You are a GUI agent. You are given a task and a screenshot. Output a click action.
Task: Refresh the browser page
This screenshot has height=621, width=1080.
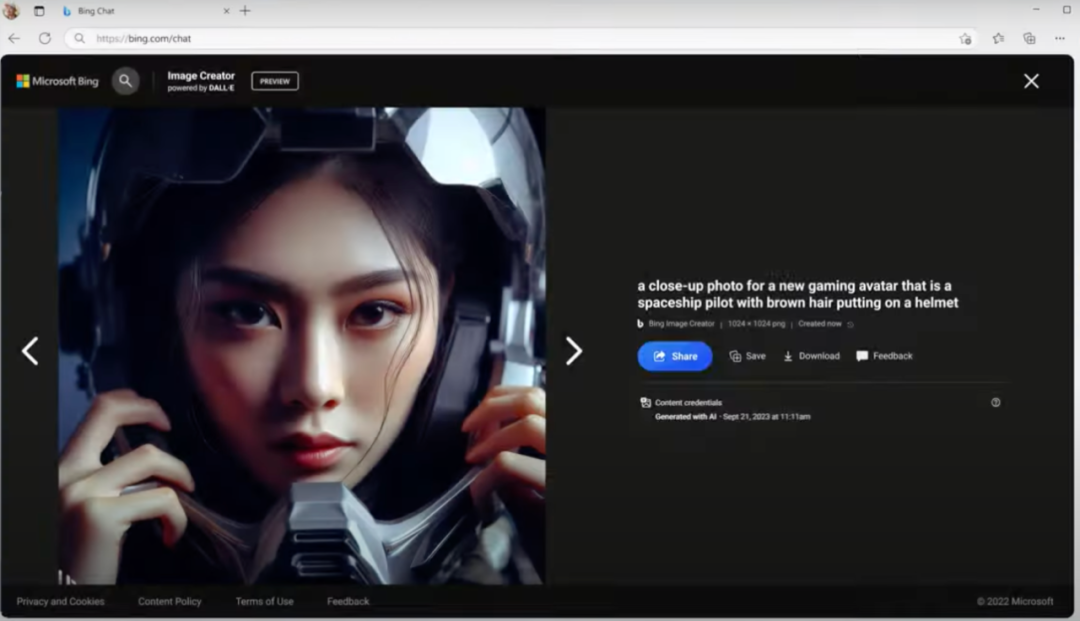coord(44,38)
